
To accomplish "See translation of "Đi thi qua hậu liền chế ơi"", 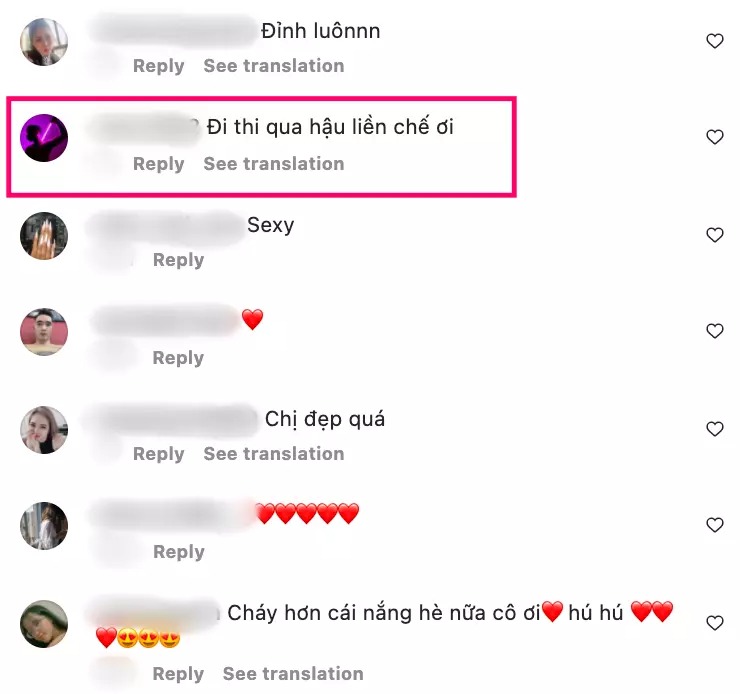I will click(274, 164).
